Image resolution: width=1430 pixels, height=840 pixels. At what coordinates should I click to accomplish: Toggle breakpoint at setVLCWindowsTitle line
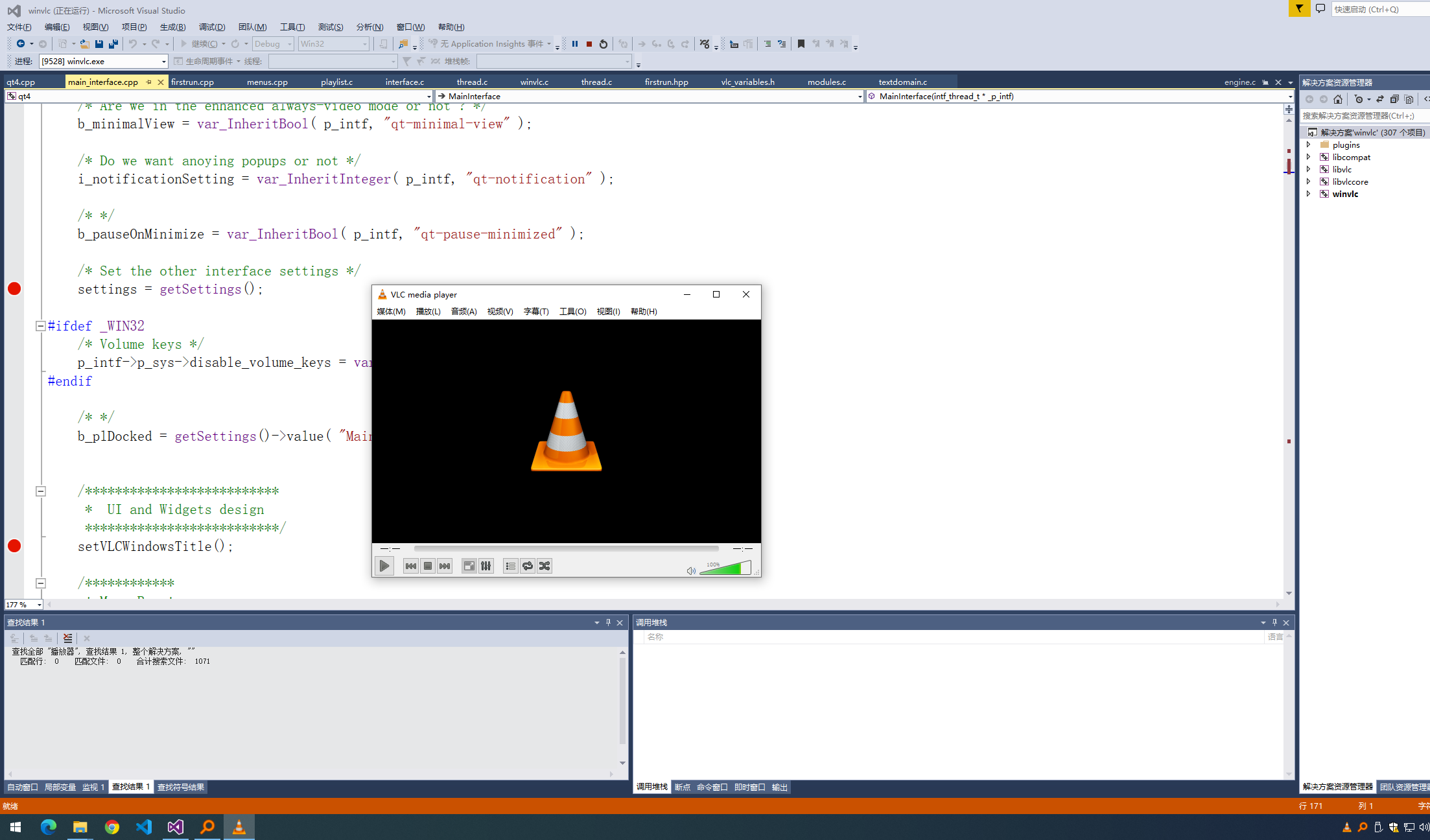click(14, 546)
